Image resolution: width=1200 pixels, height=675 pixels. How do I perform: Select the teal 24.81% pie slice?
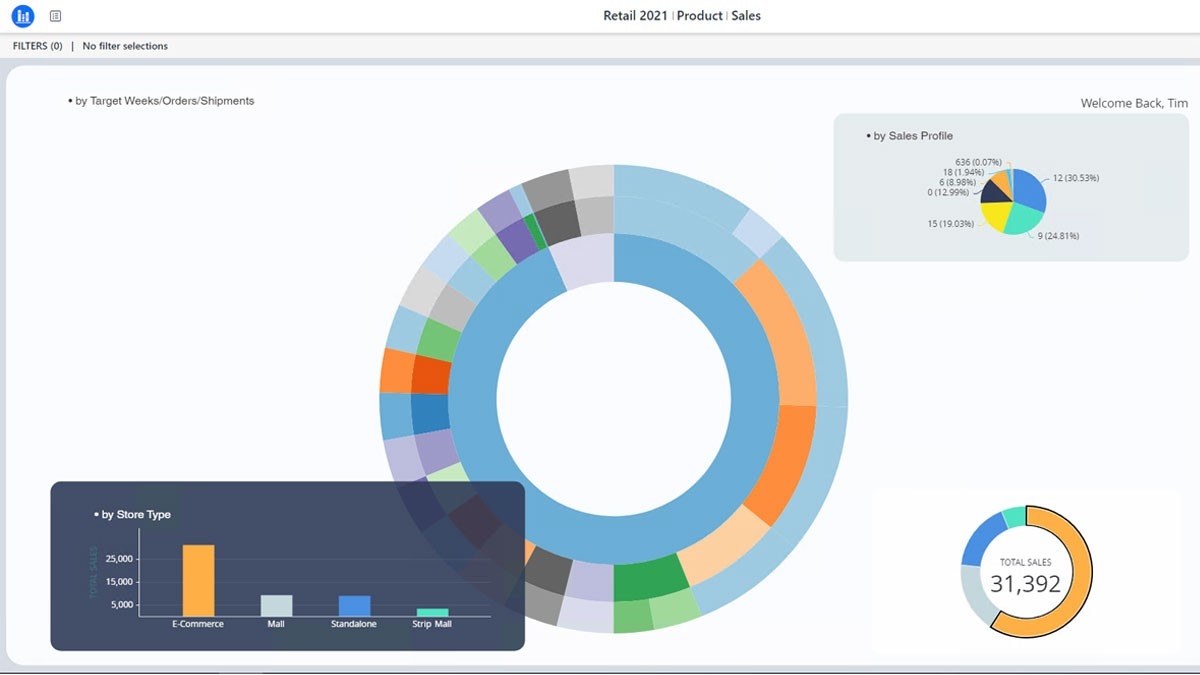pyautogui.click(x=1024, y=219)
